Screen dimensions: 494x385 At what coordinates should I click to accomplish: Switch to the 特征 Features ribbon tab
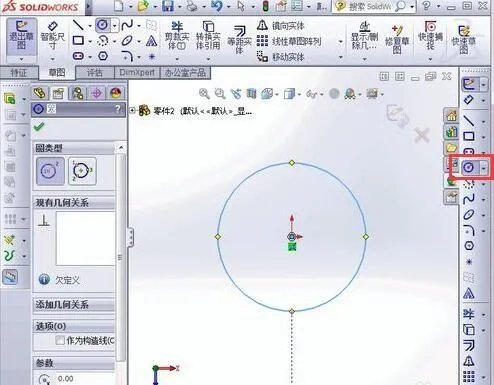[x=19, y=72]
